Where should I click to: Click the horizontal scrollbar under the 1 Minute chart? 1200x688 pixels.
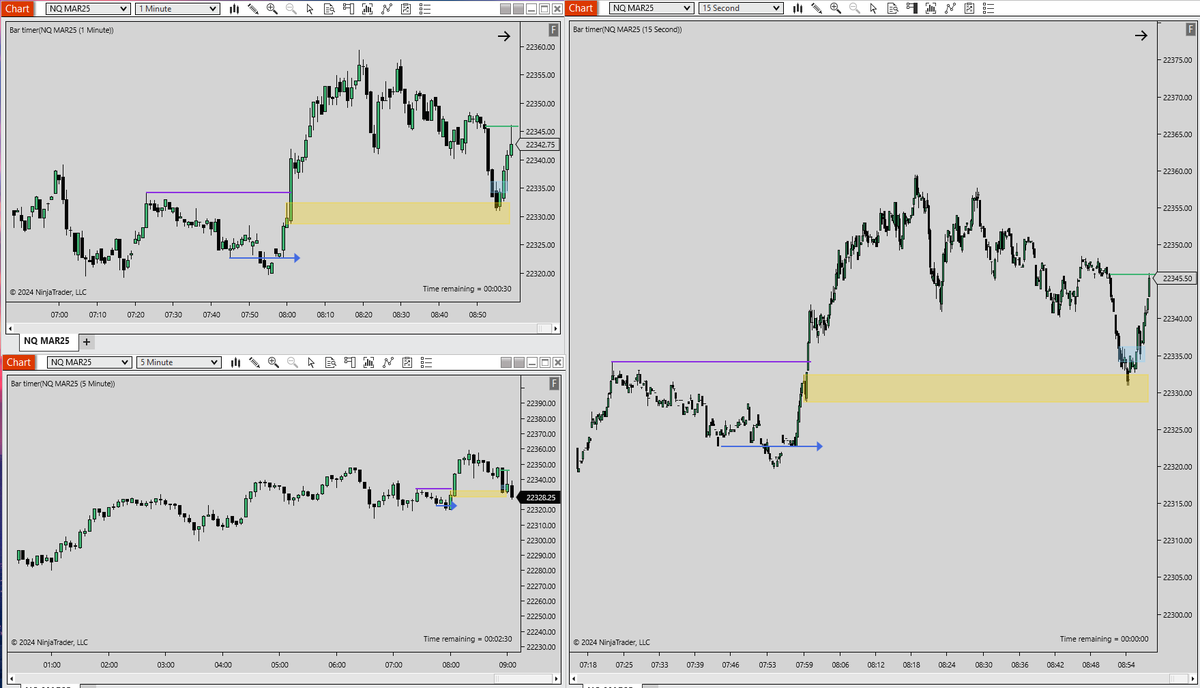[x=280, y=327]
